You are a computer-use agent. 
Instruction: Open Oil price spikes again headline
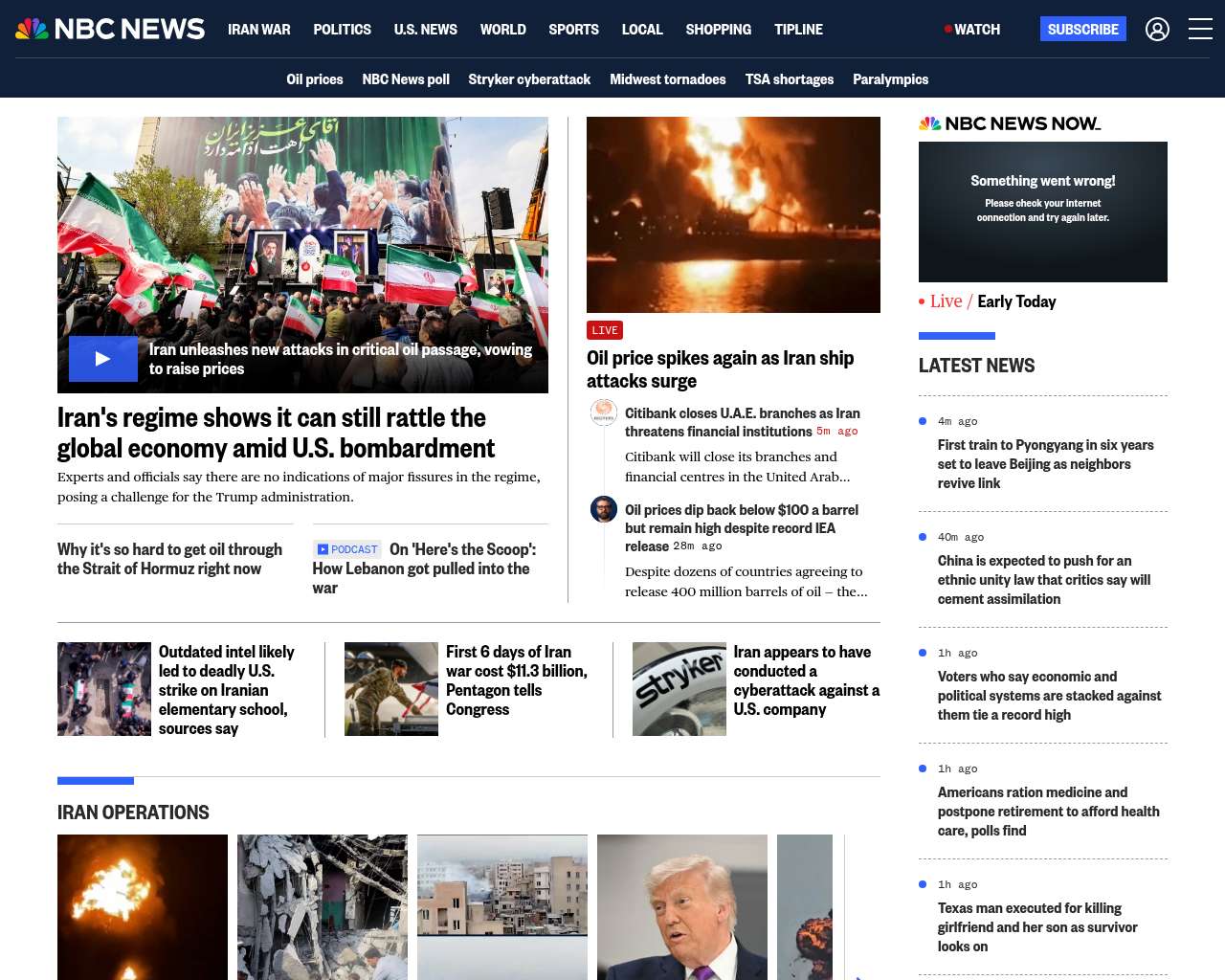point(721,369)
